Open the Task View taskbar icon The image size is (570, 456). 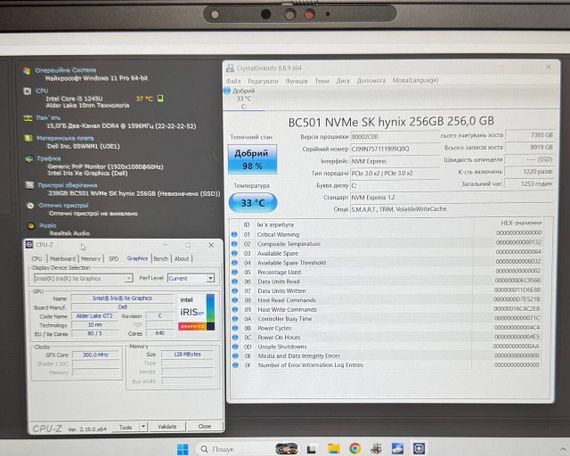[311, 449]
